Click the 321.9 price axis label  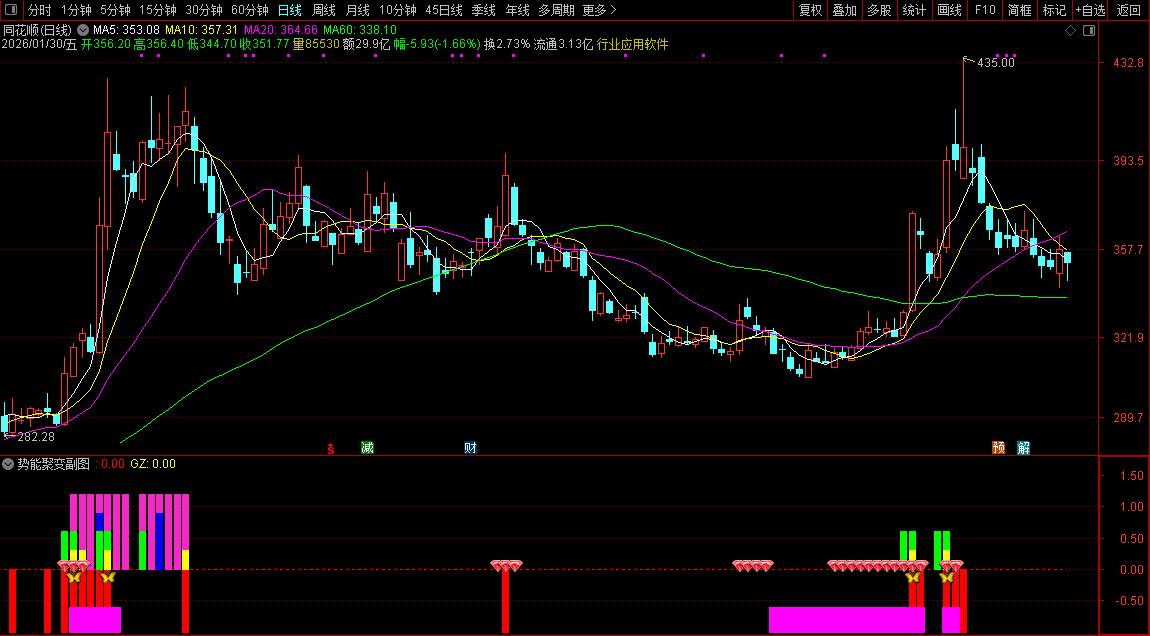pos(1128,338)
